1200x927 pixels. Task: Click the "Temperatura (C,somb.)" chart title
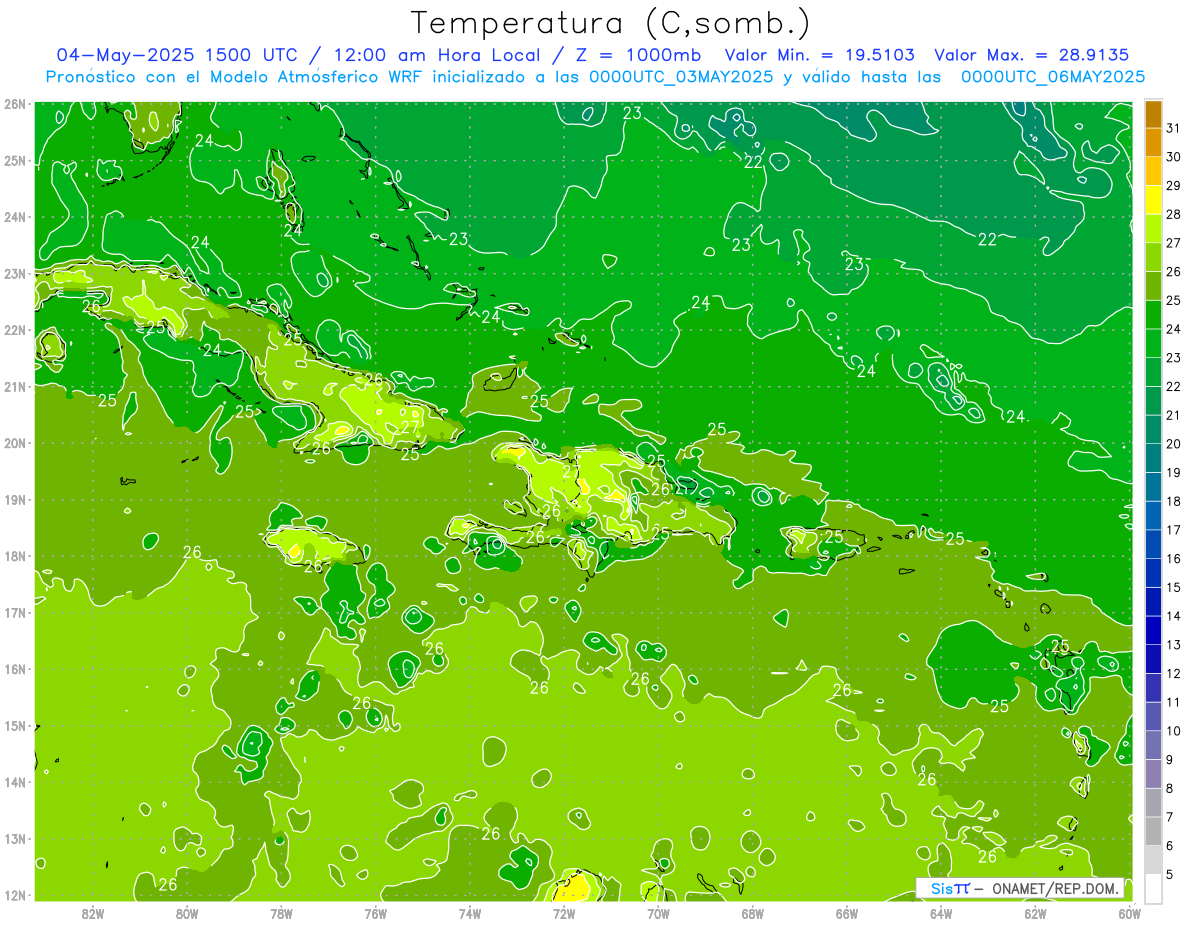click(x=611, y=23)
